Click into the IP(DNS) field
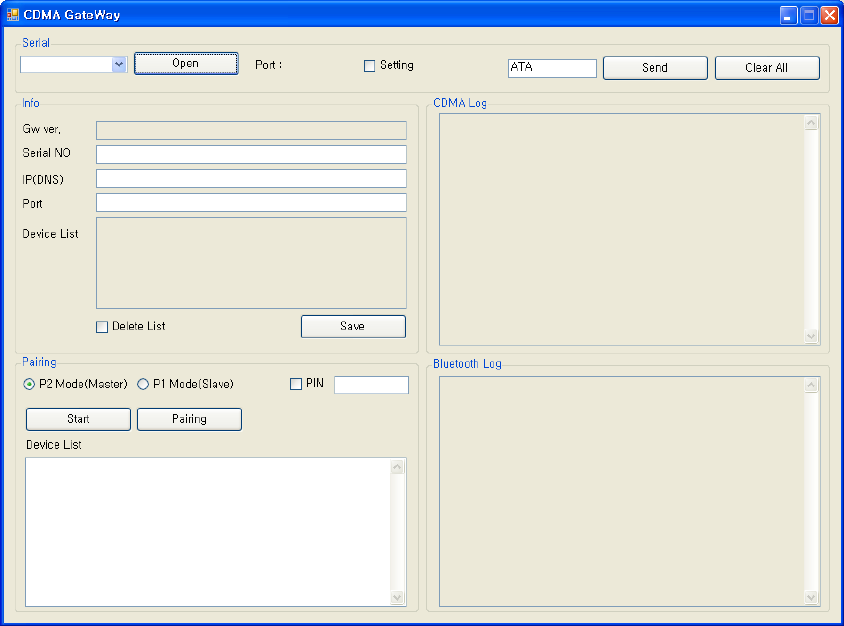 pyautogui.click(x=251, y=179)
